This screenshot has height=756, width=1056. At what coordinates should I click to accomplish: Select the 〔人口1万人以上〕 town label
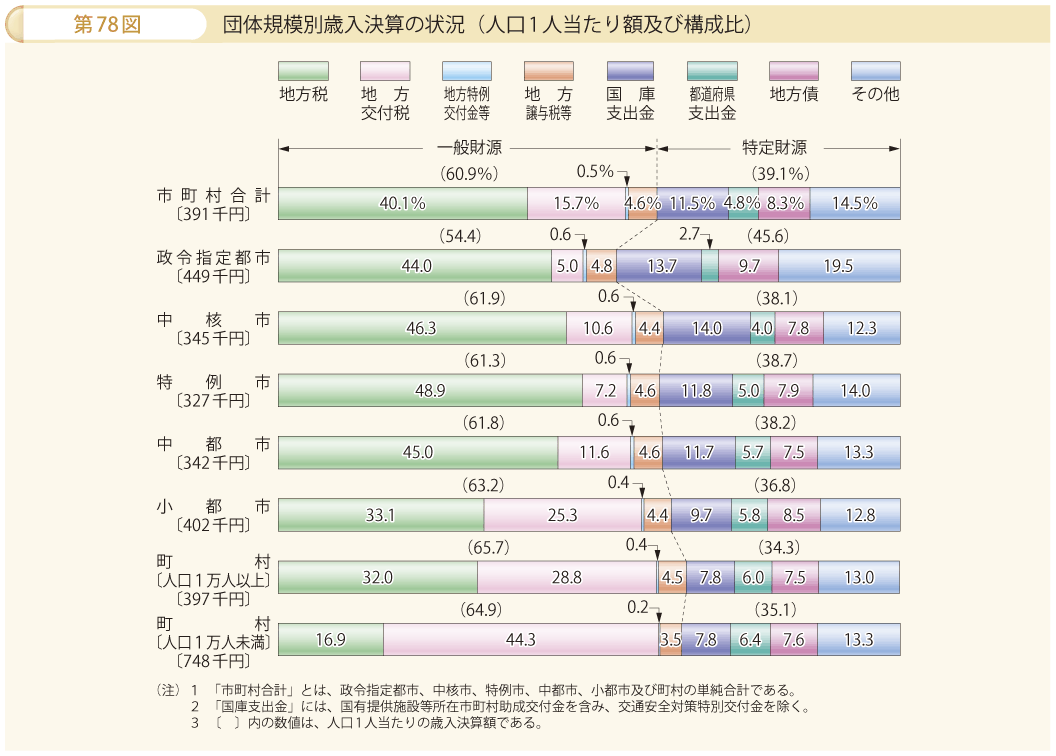(213, 580)
